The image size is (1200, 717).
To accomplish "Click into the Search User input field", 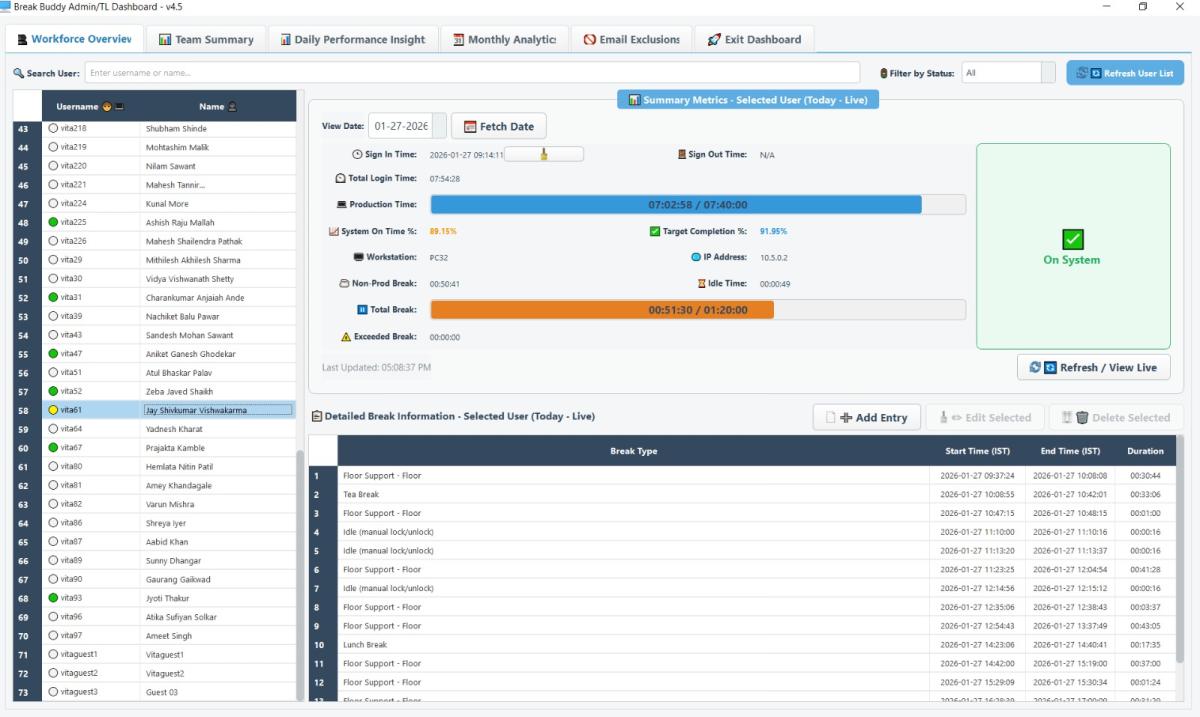I will click(x=472, y=73).
